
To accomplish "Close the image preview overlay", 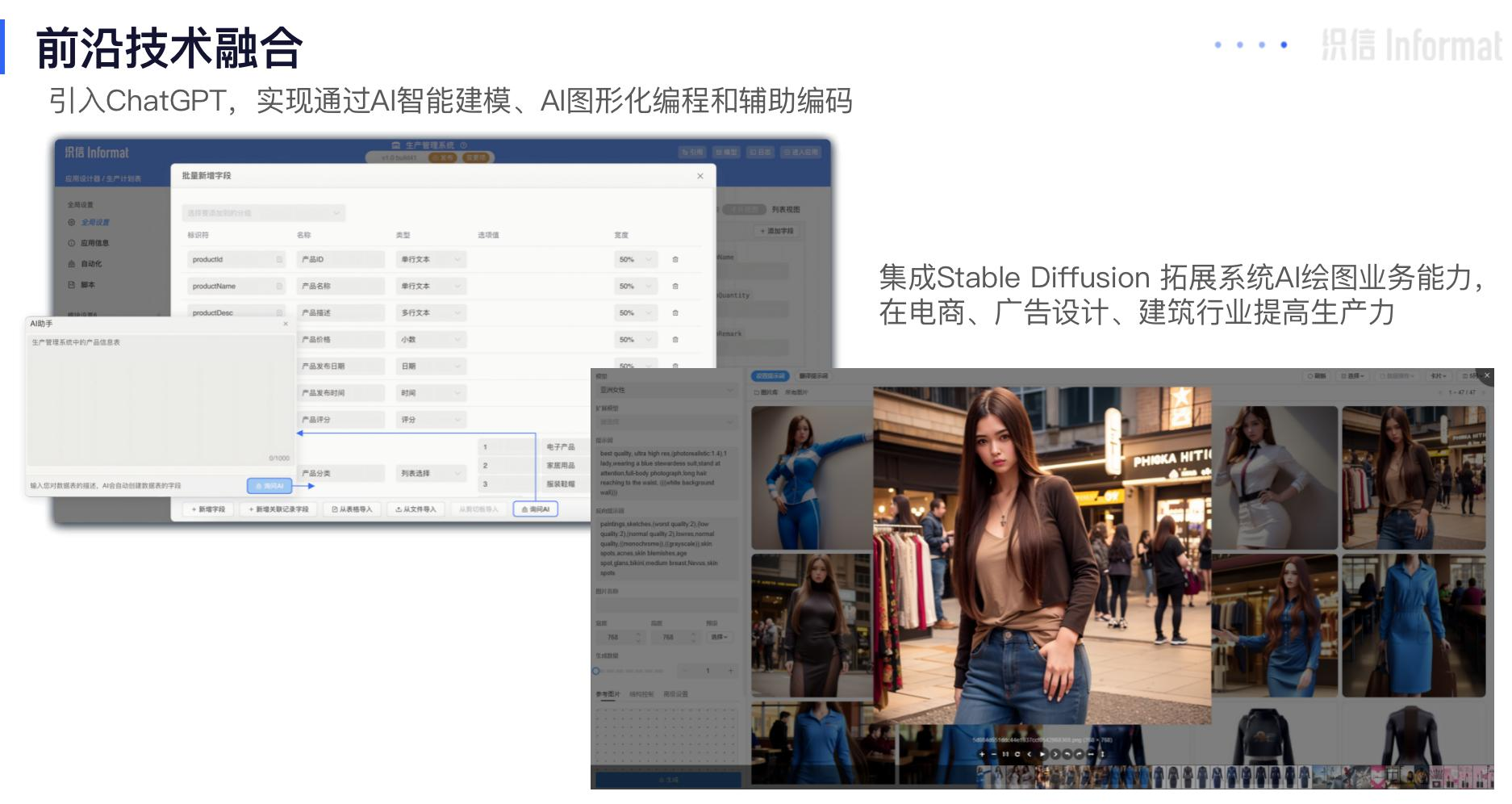I will (1487, 375).
